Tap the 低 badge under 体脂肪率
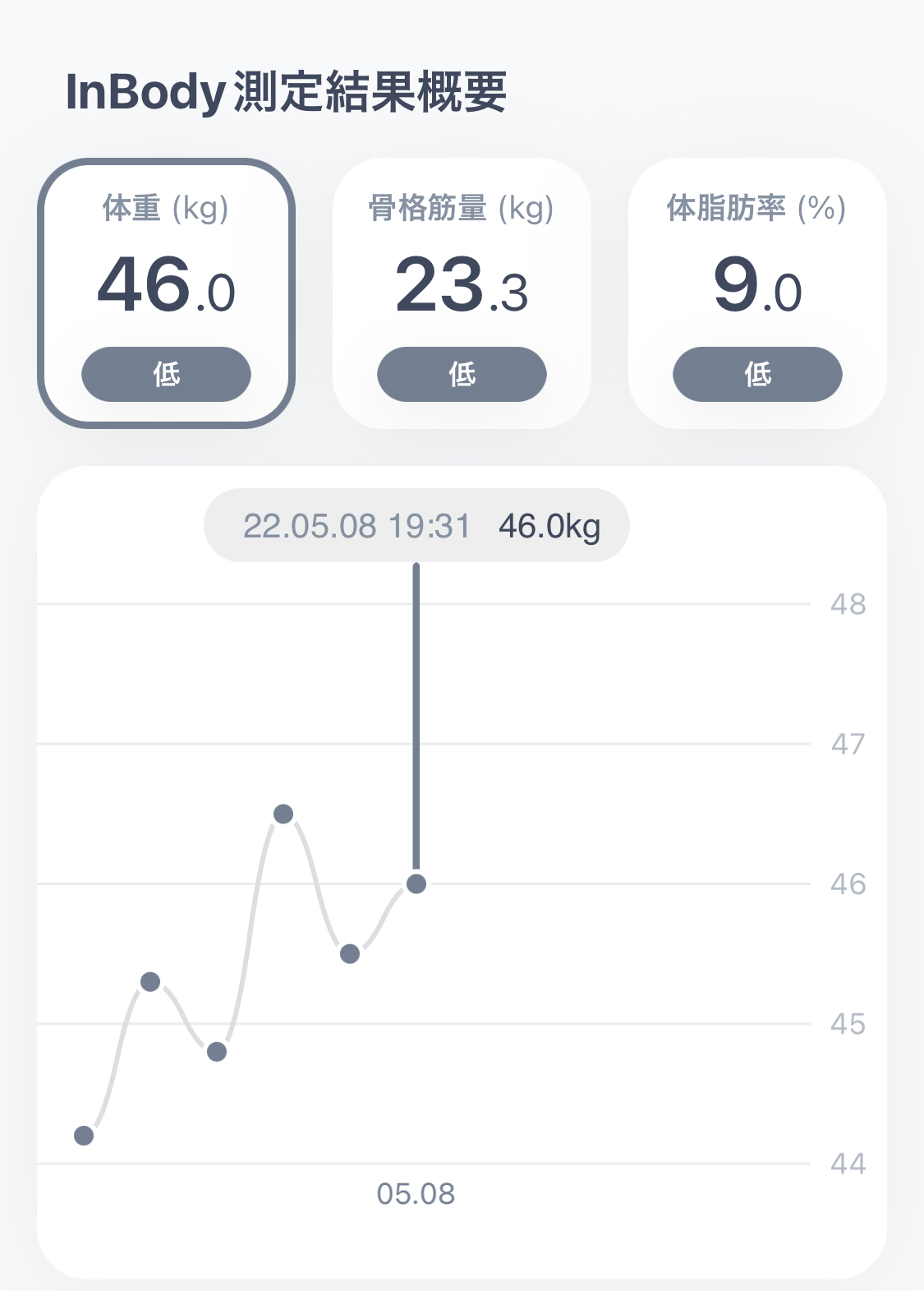Screen dimensions: 924x1291 pos(757,375)
